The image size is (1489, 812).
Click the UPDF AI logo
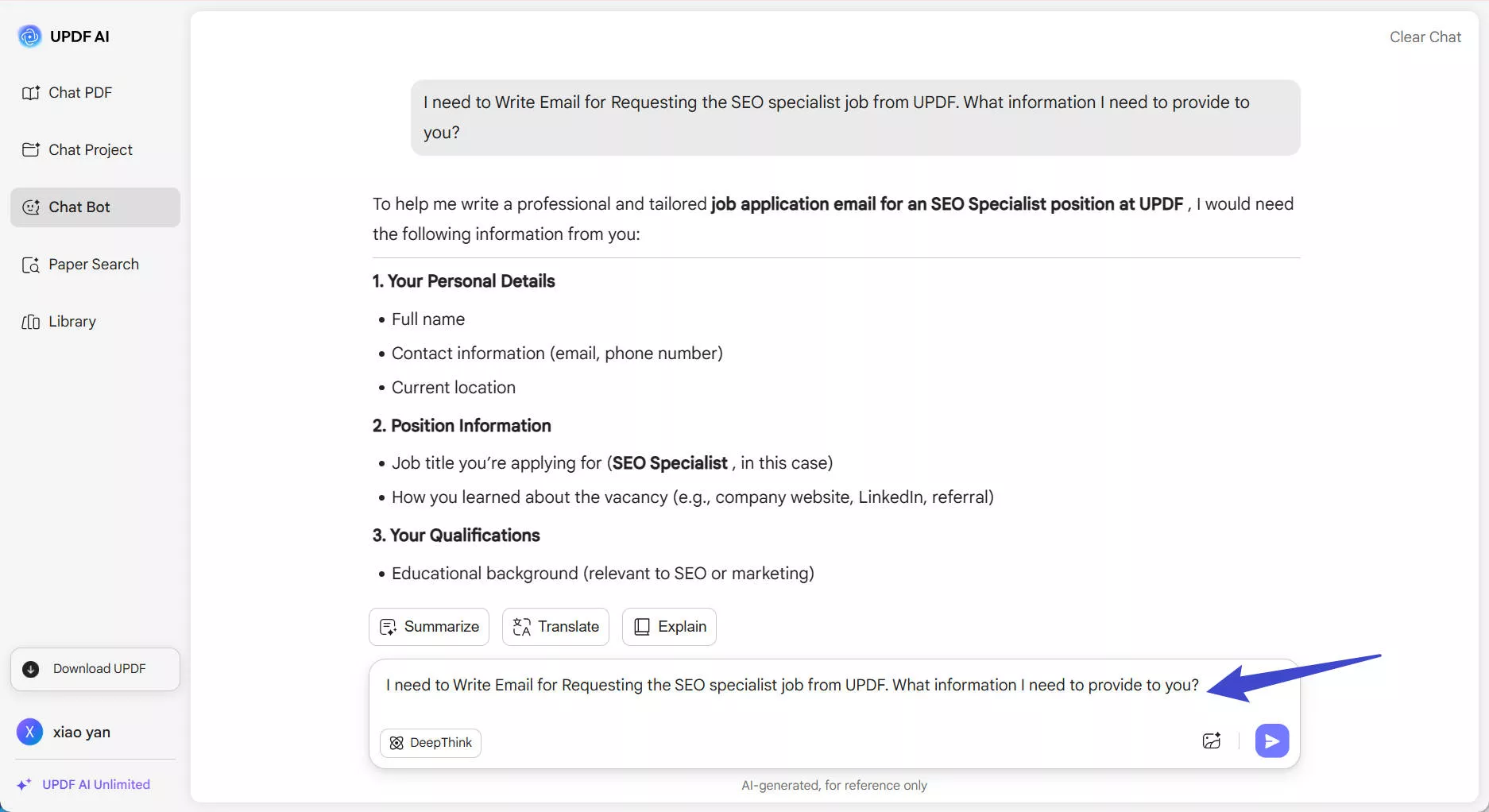point(29,36)
